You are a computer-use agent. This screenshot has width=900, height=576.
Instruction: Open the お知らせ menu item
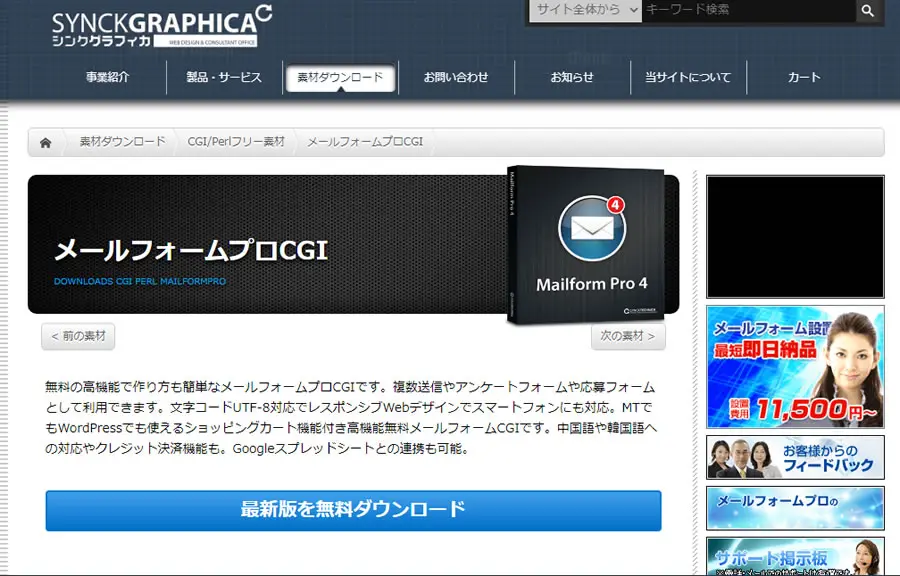pos(572,77)
